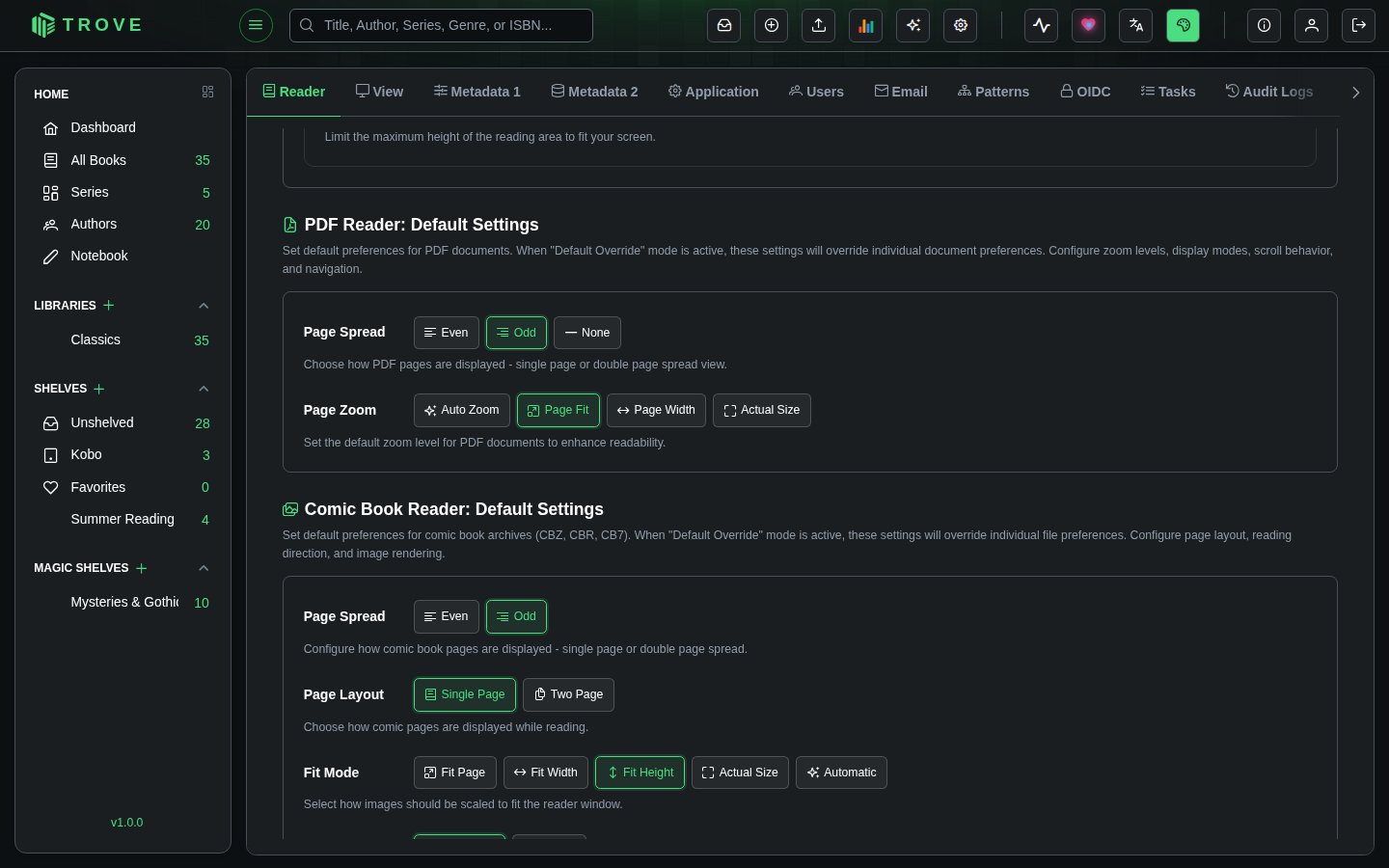The height and width of the screenshot is (868, 1389).
Task: Open the Application settings tab
Action: coord(714,92)
